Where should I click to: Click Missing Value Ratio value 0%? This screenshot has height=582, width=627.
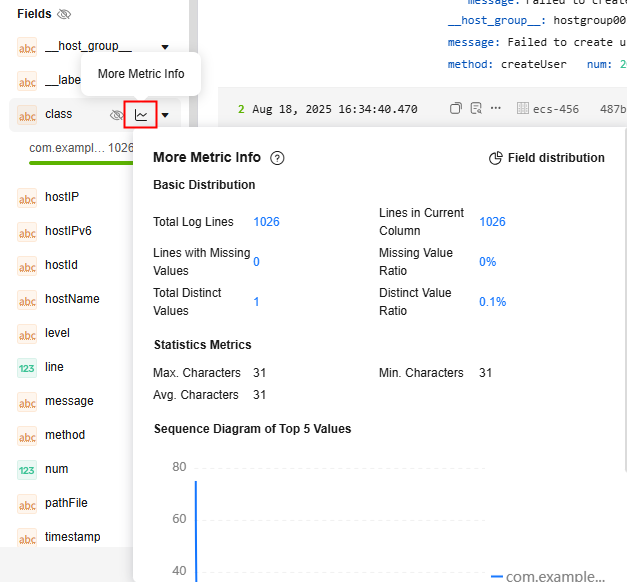(x=487, y=262)
